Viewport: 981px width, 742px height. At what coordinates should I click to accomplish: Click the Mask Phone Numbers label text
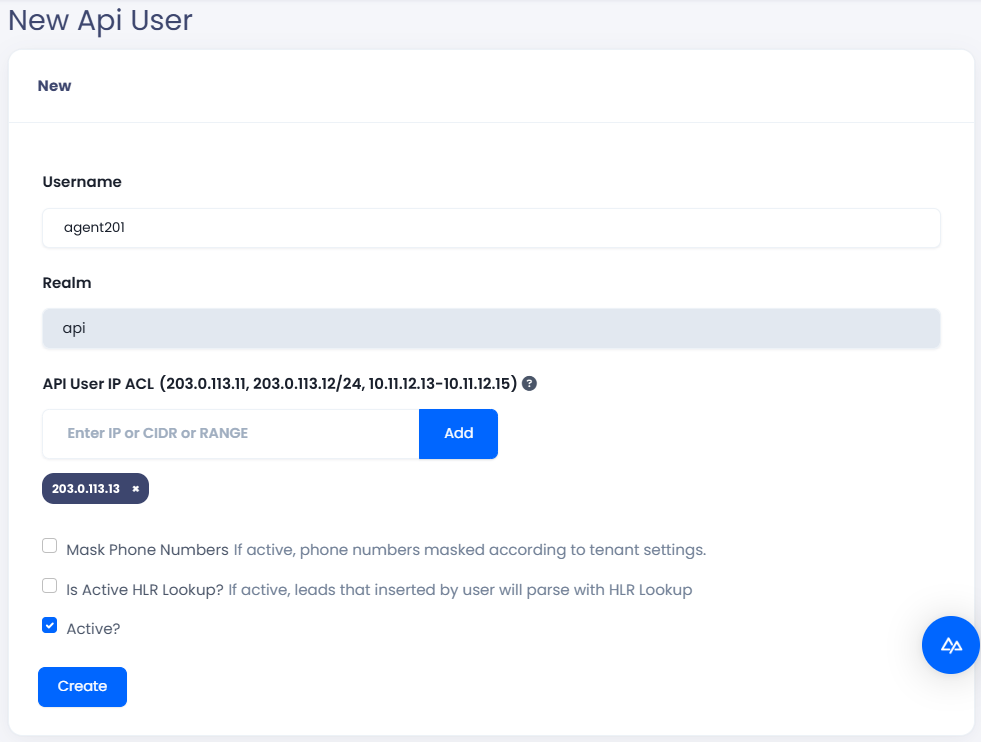148,550
